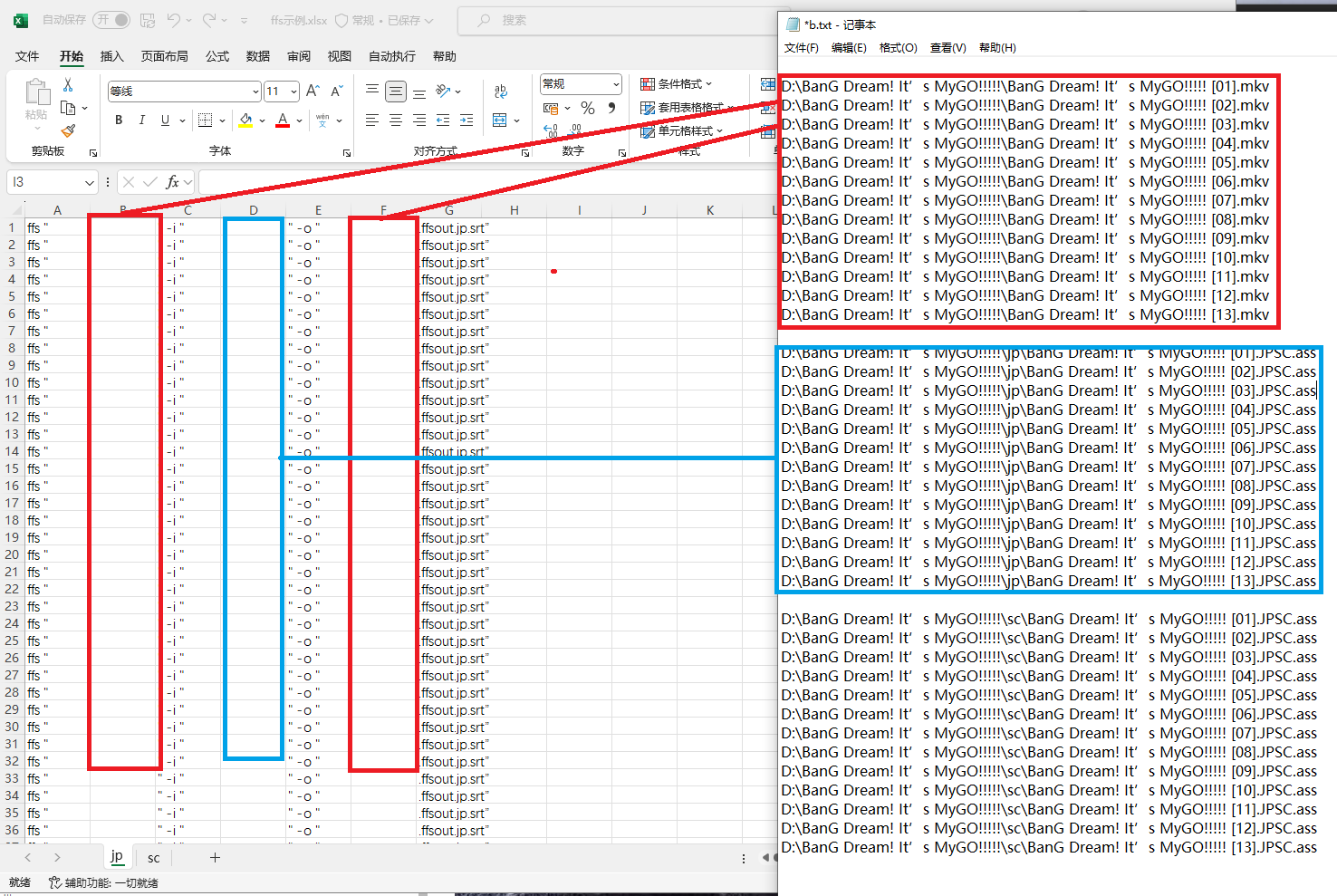Screen dimensions: 1337x896
Task: Toggle italic formatting
Action: [x=141, y=120]
